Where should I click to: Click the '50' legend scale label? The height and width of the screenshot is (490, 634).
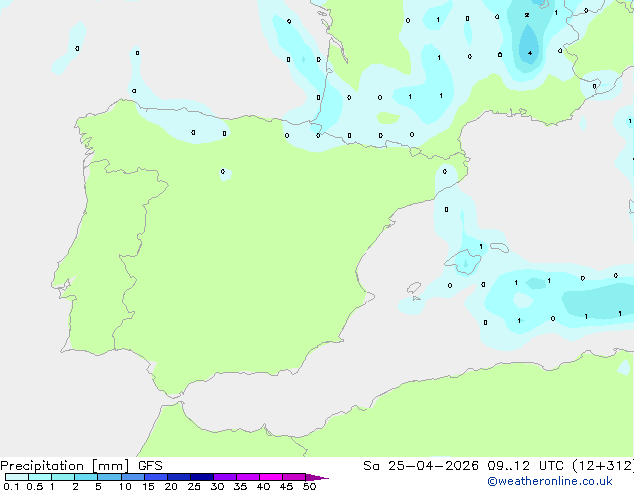point(309,486)
